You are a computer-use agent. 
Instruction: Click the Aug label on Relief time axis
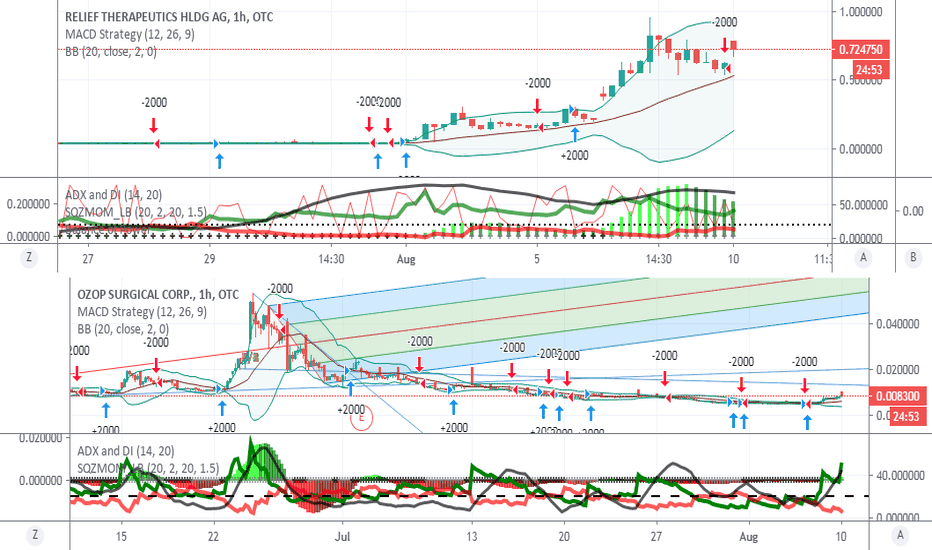406,259
